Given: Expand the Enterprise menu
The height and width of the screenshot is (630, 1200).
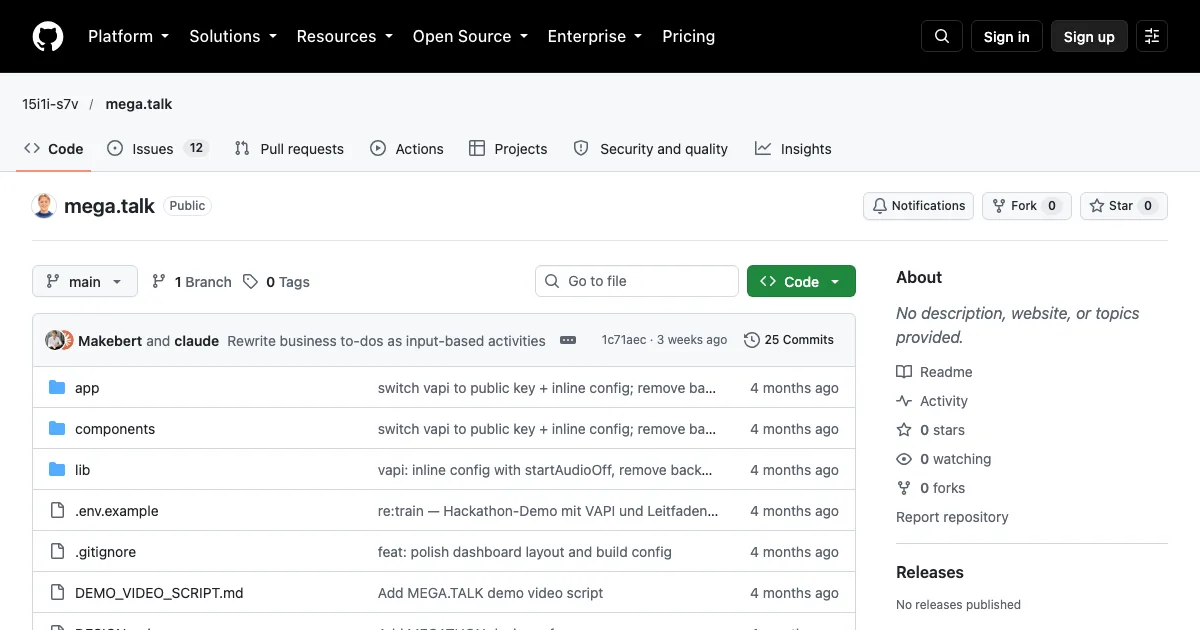Looking at the screenshot, I should click(595, 36).
